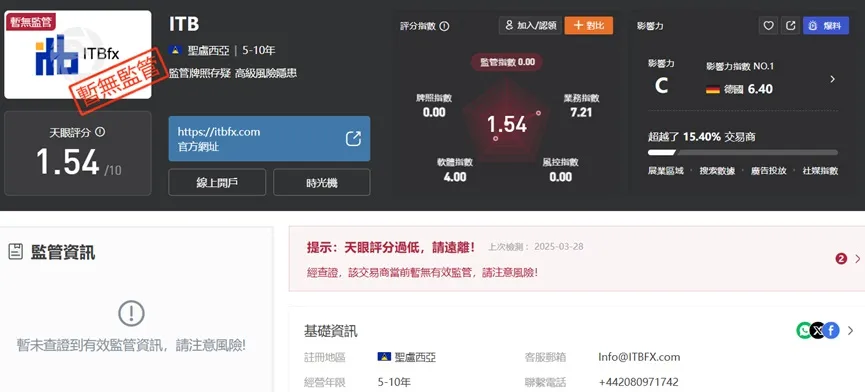This screenshot has height=392, width=865.
Task: Click the share icon beside the heart
Action: click(790, 25)
